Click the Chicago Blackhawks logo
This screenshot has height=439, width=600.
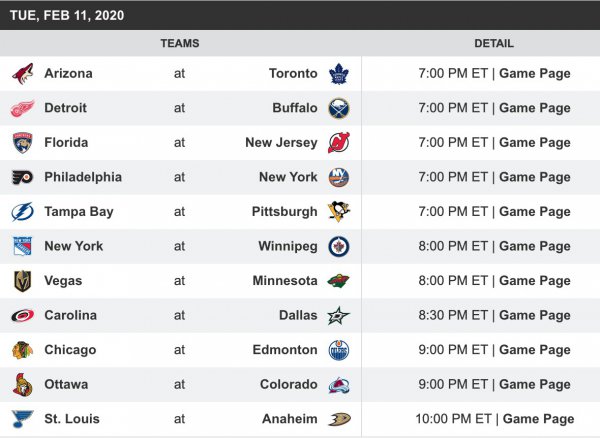tap(22, 350)
